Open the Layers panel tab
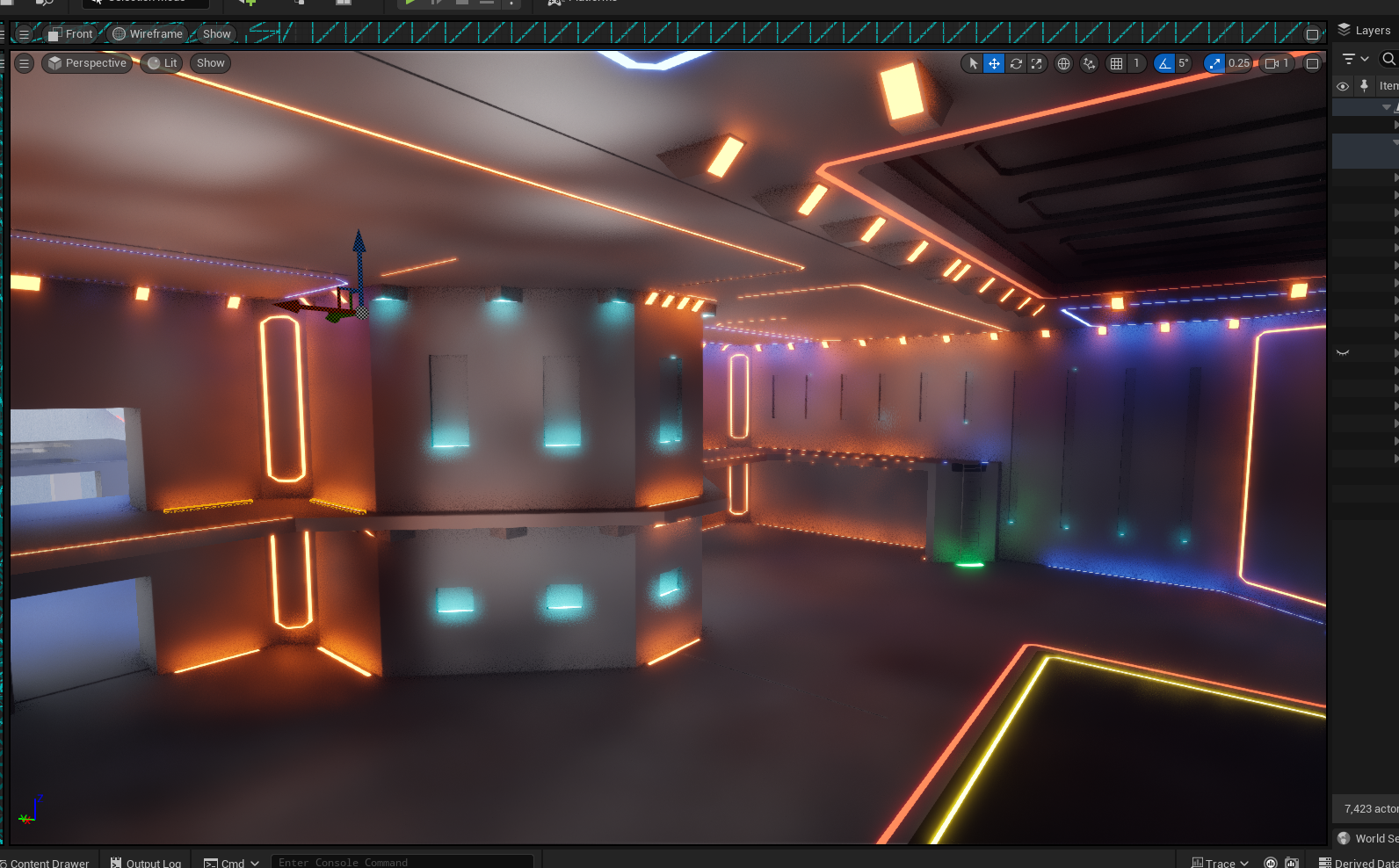The width and height of the screenshot is (1399, 868). click(x=1365, y=30)
